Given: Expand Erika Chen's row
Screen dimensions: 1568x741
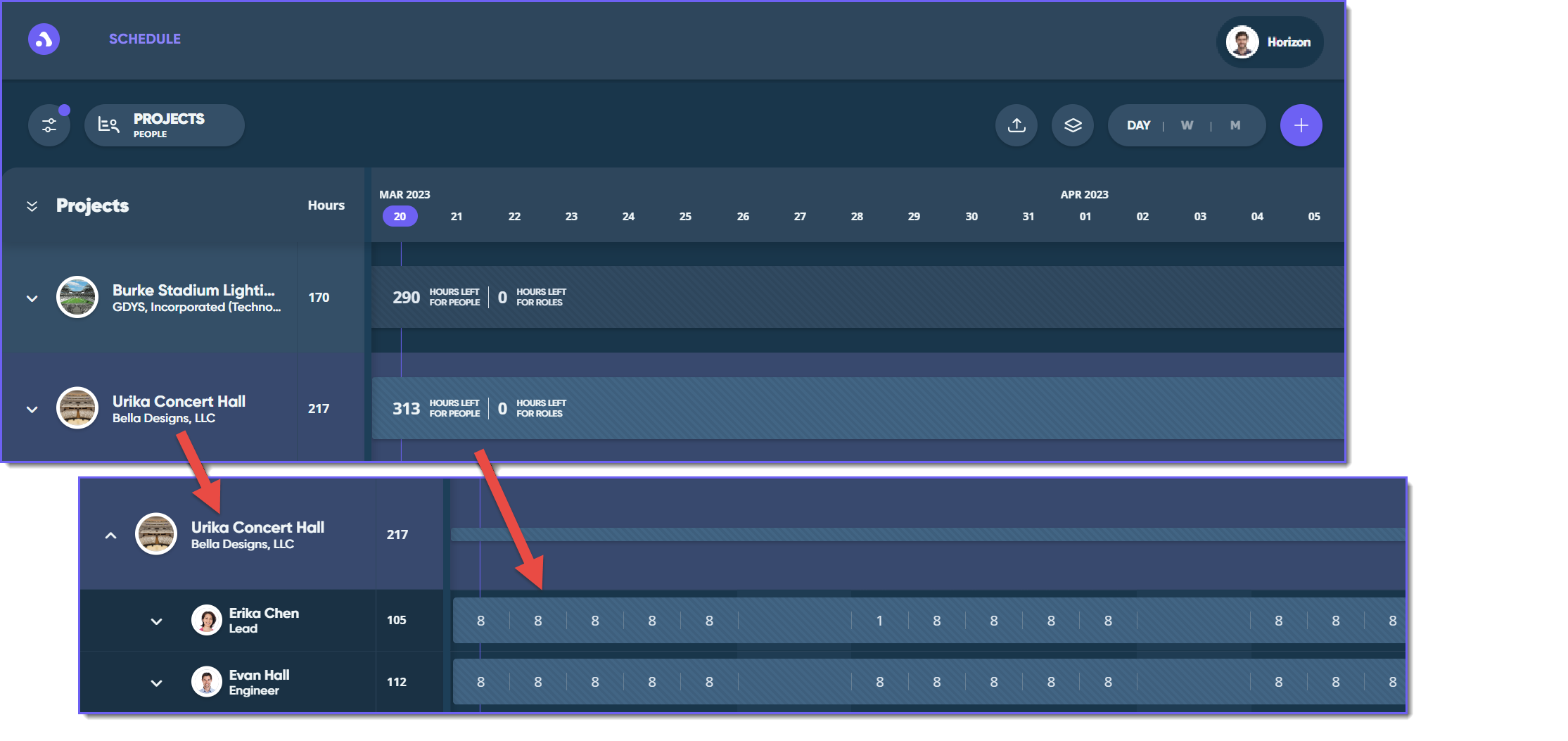Looking at the screenshot, I should (x=157, y=621).
